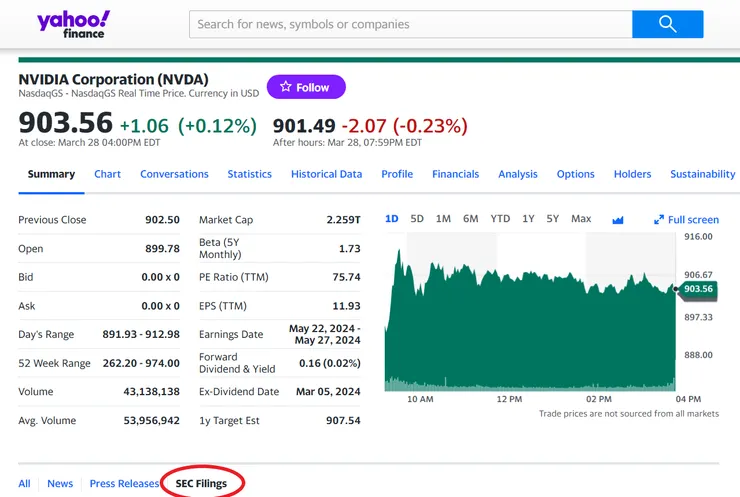Select the 6M chart range
The height and width of the screenshot is (497, 740).
point(471,219)
